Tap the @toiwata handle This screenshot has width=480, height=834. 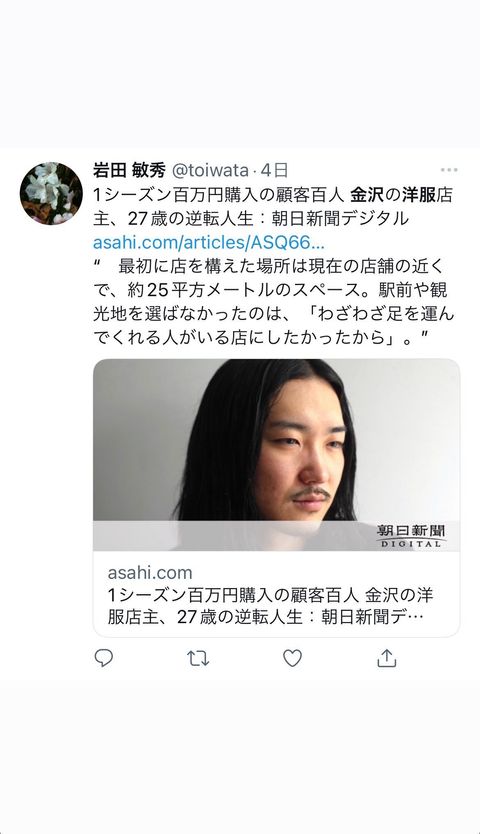[x=210, y=170]
